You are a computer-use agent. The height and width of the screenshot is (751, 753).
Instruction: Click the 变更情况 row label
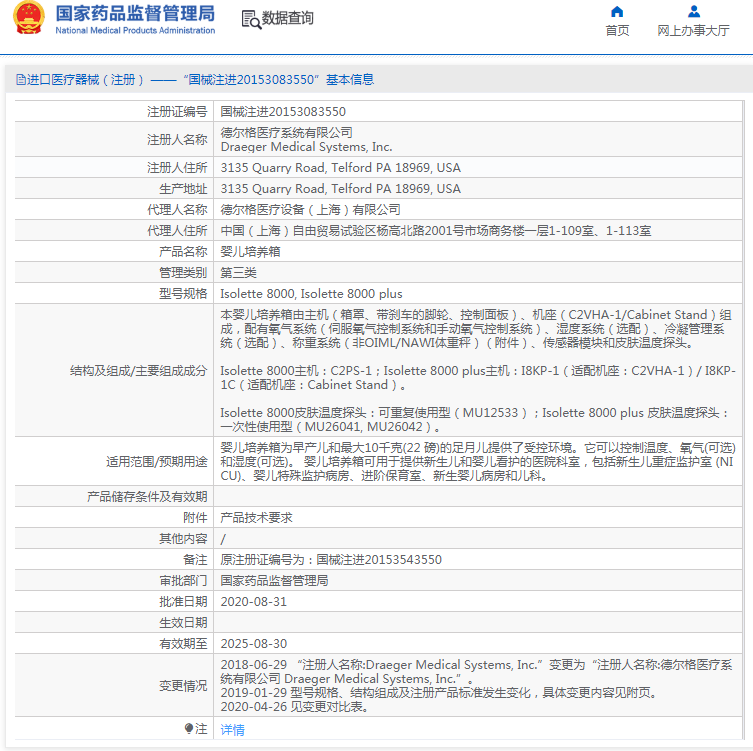[x=183, y=686]
